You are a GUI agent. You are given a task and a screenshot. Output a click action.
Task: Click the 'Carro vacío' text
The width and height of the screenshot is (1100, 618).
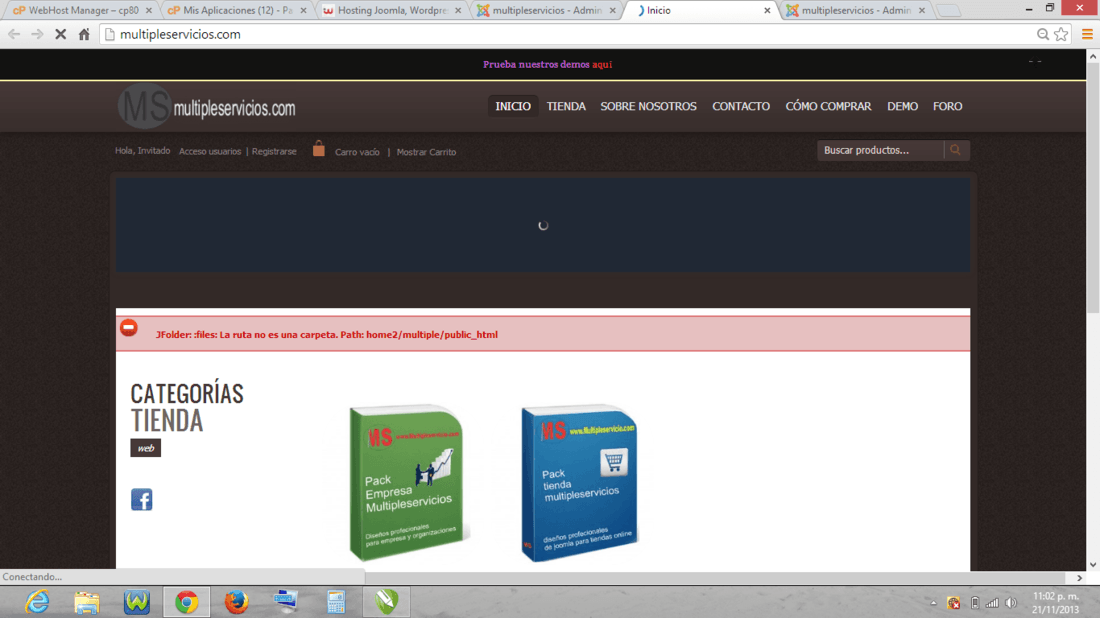point(357,152)
